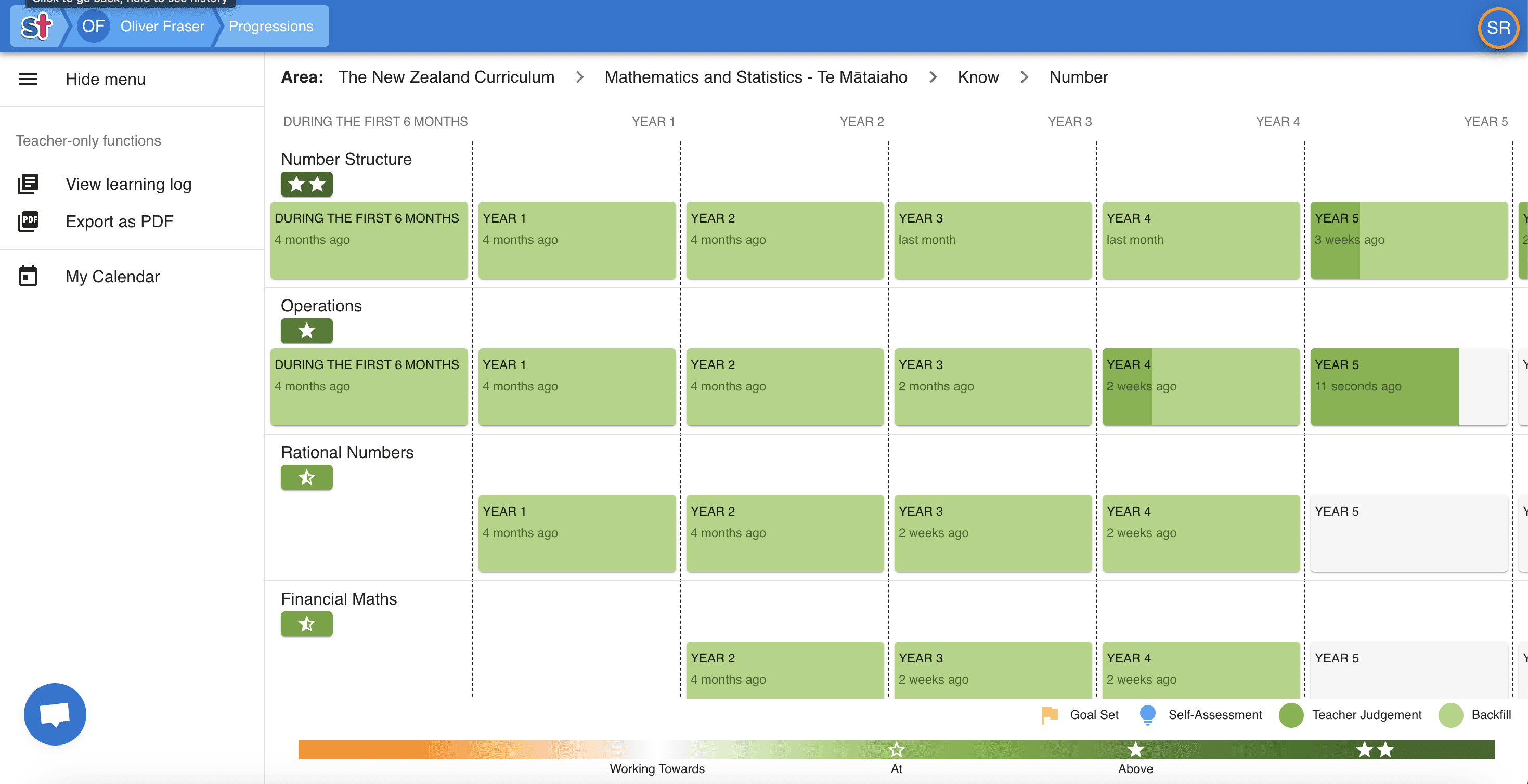Click the hamburger menu icon

[x=28, y=79]
